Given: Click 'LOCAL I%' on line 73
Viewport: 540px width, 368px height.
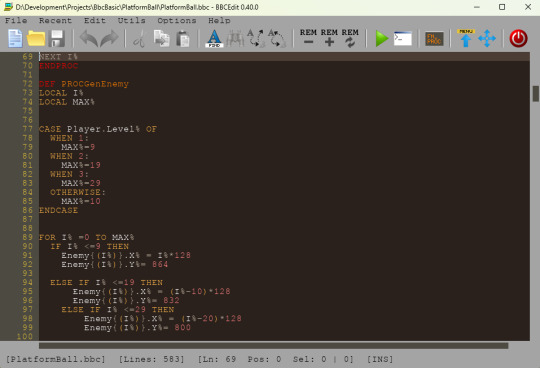Looking at the screenshot, I should [61, 93].
